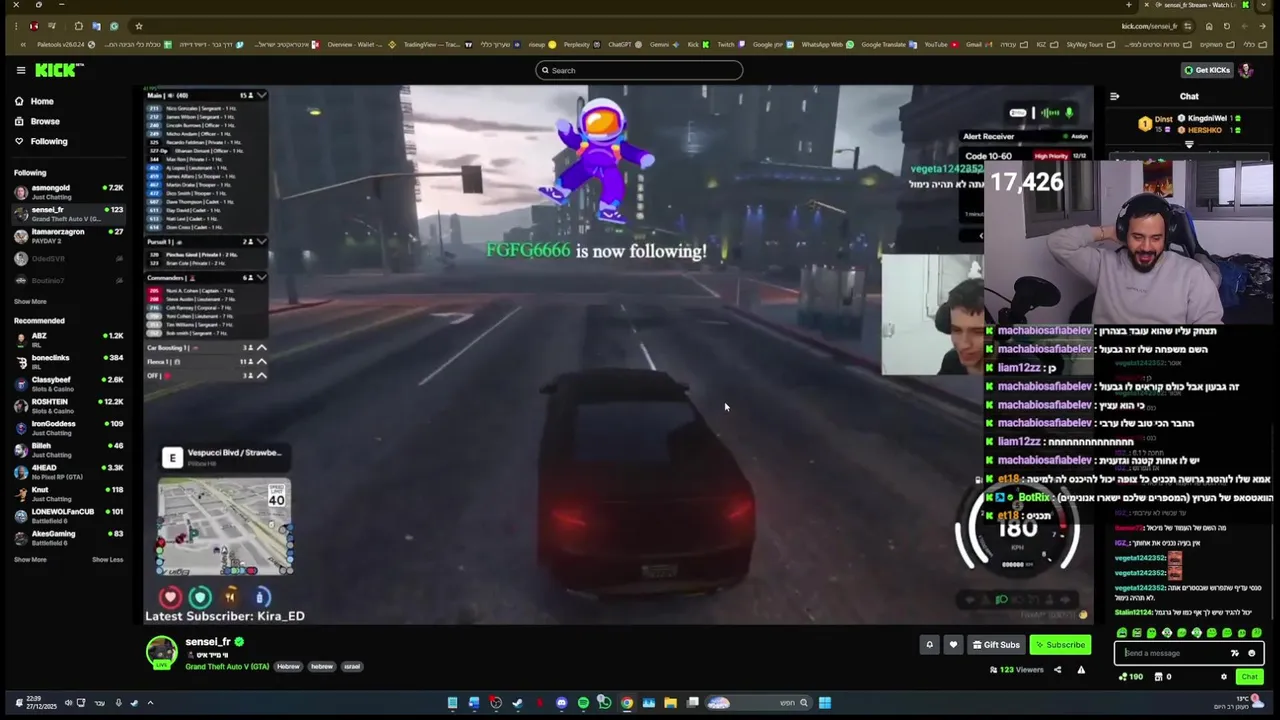Open chat settings gear
1280x720 pixels.
(x=1224, y=677)
